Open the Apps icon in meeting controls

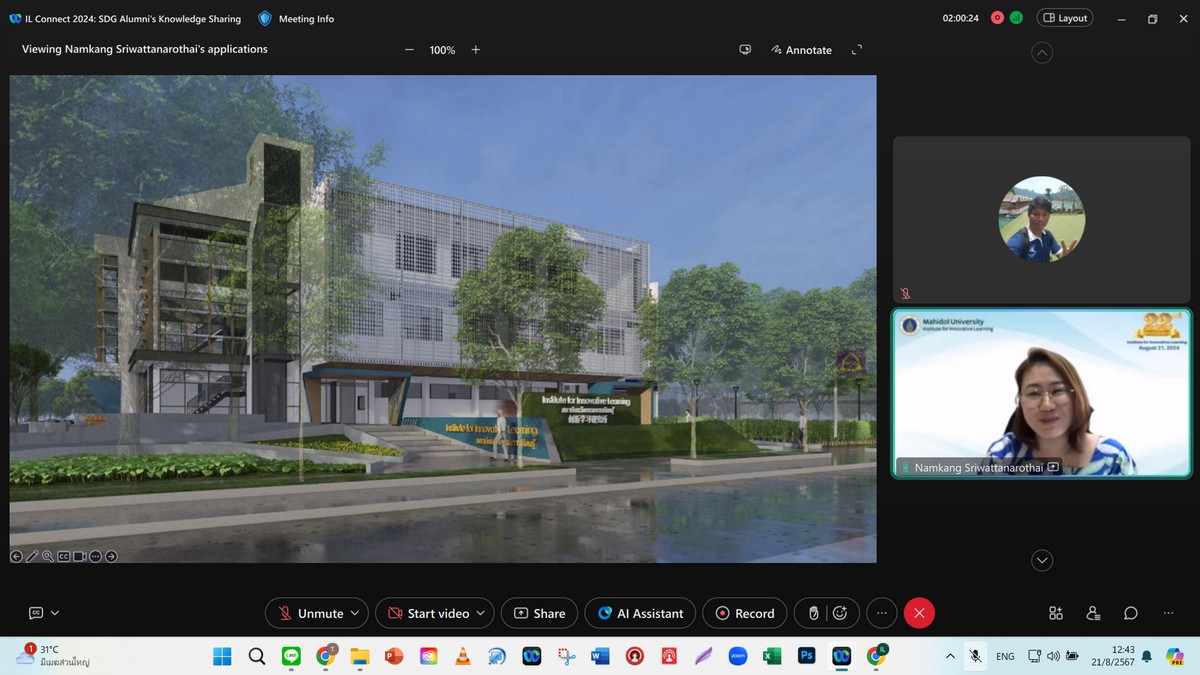click(x=1056, y=613)
